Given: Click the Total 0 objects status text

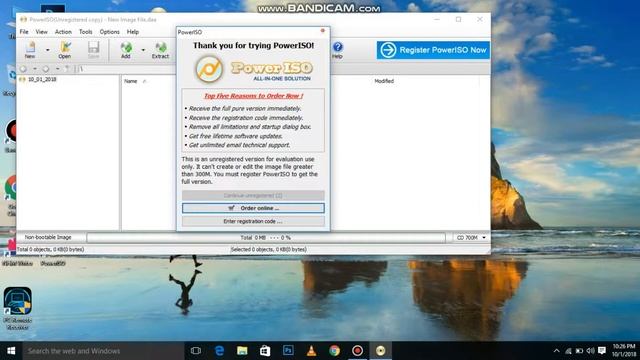Looking at the screenshot, I should (x=50, y=249).
